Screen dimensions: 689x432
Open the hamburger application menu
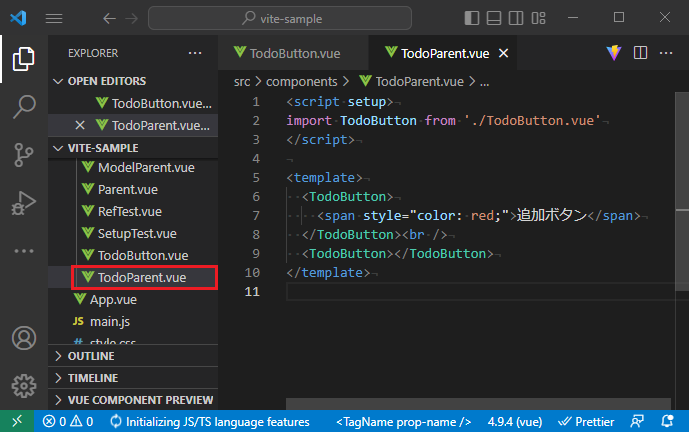coord(54,18)
